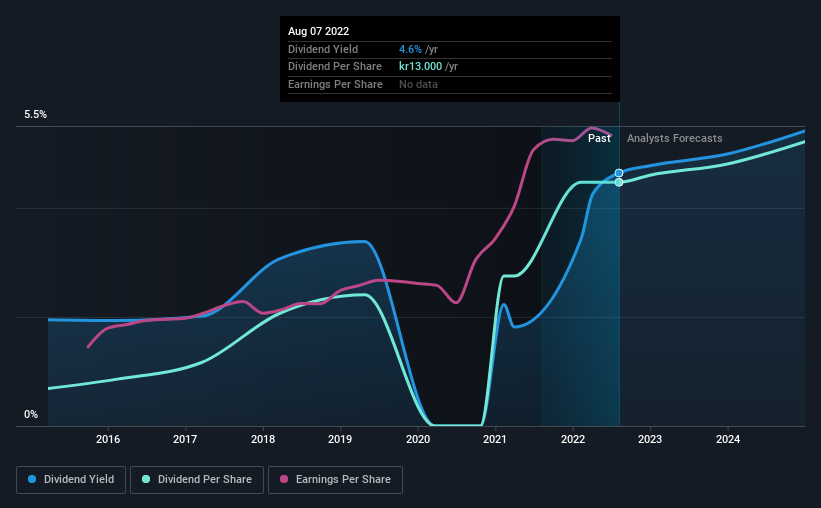Viewport: 821px width, 508px height.
Task: Toggle the Earnings Per Share legend button
Action: pyautogui.click(x=335, y=480)
